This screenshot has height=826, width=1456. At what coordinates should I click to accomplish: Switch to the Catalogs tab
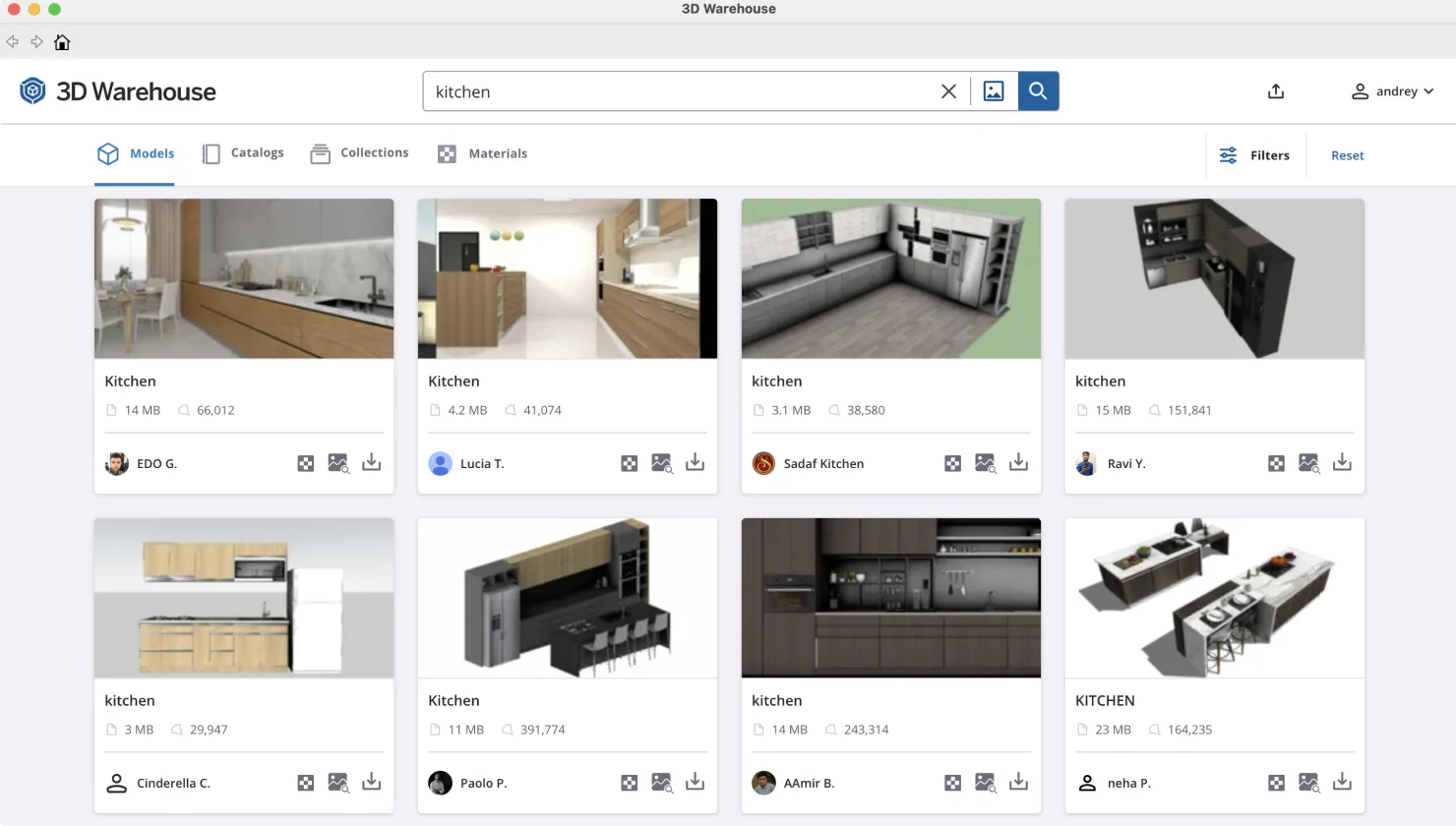click(243, 153)
